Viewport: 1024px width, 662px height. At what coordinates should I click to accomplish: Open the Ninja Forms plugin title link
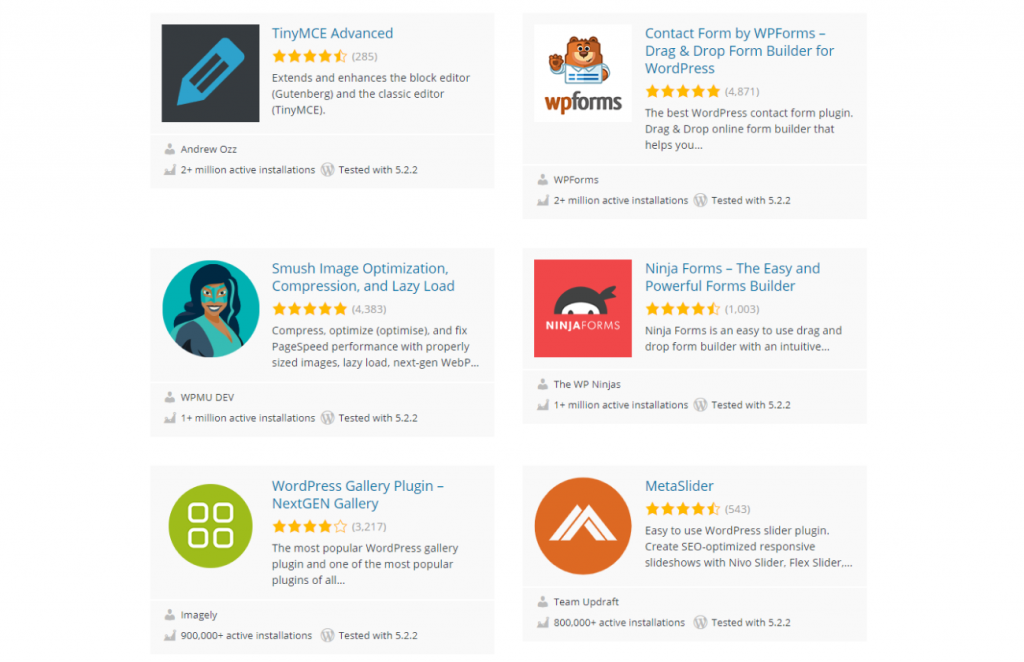(x=732, y=277)
